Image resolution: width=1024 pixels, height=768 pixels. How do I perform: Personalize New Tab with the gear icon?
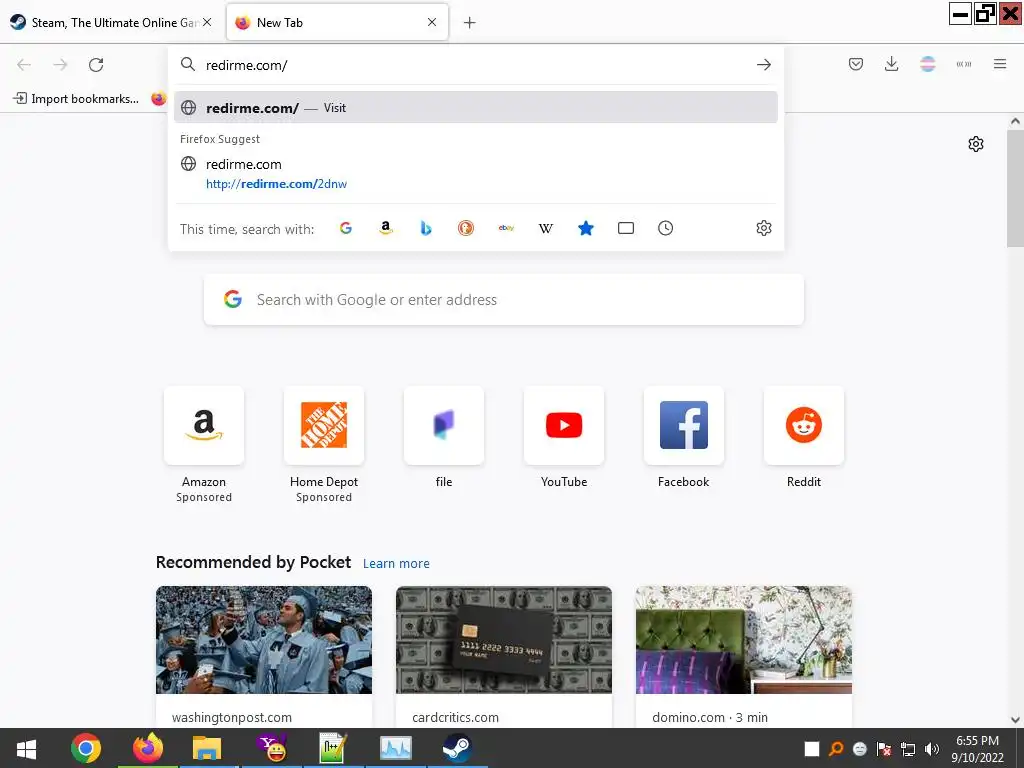[x=976, y=144]
